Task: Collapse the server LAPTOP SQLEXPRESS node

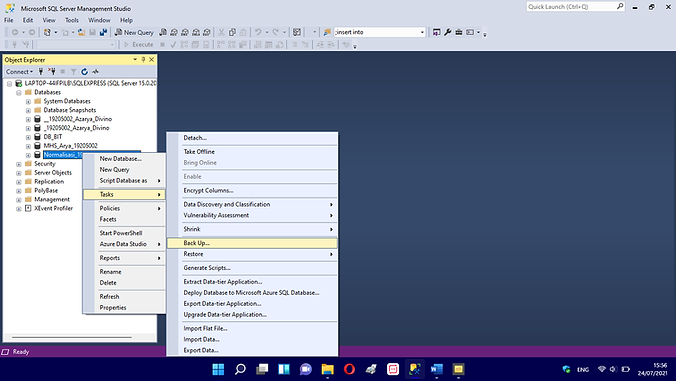Action: click(9, 84)
